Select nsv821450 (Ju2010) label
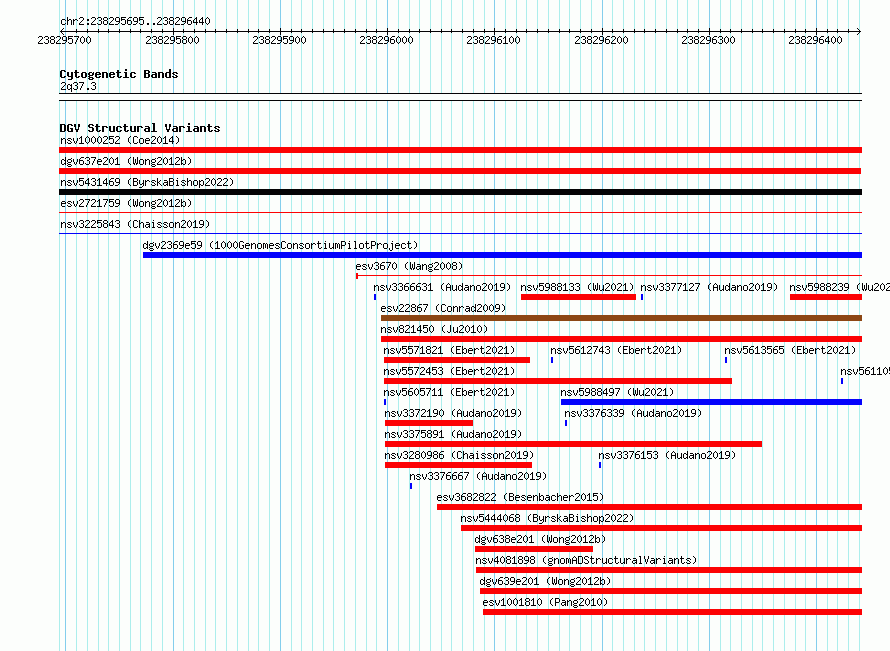 (x=434, y=329)
